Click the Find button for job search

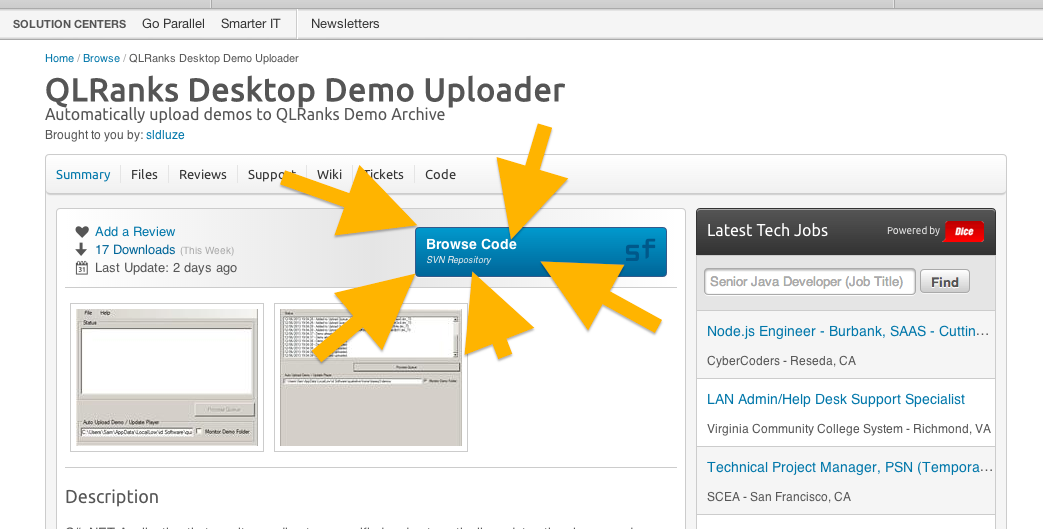(945, 282)
